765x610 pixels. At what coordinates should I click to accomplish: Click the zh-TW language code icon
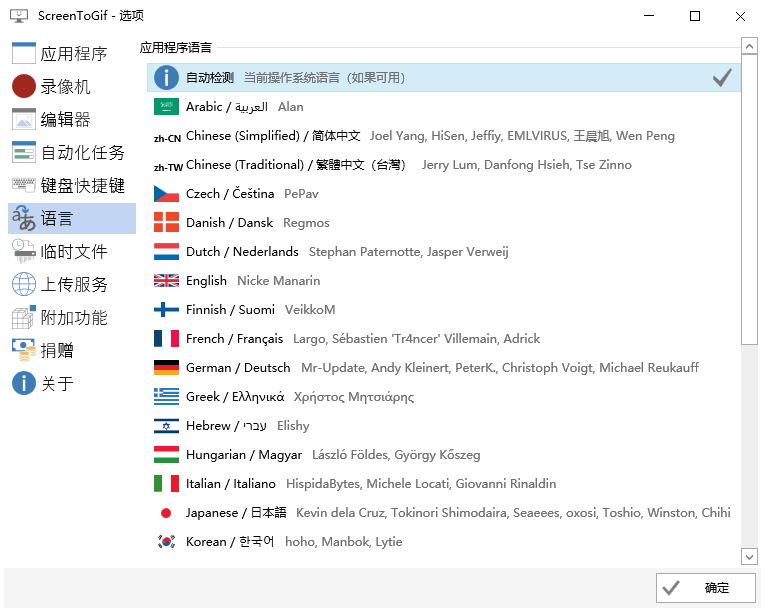(168, 167)
